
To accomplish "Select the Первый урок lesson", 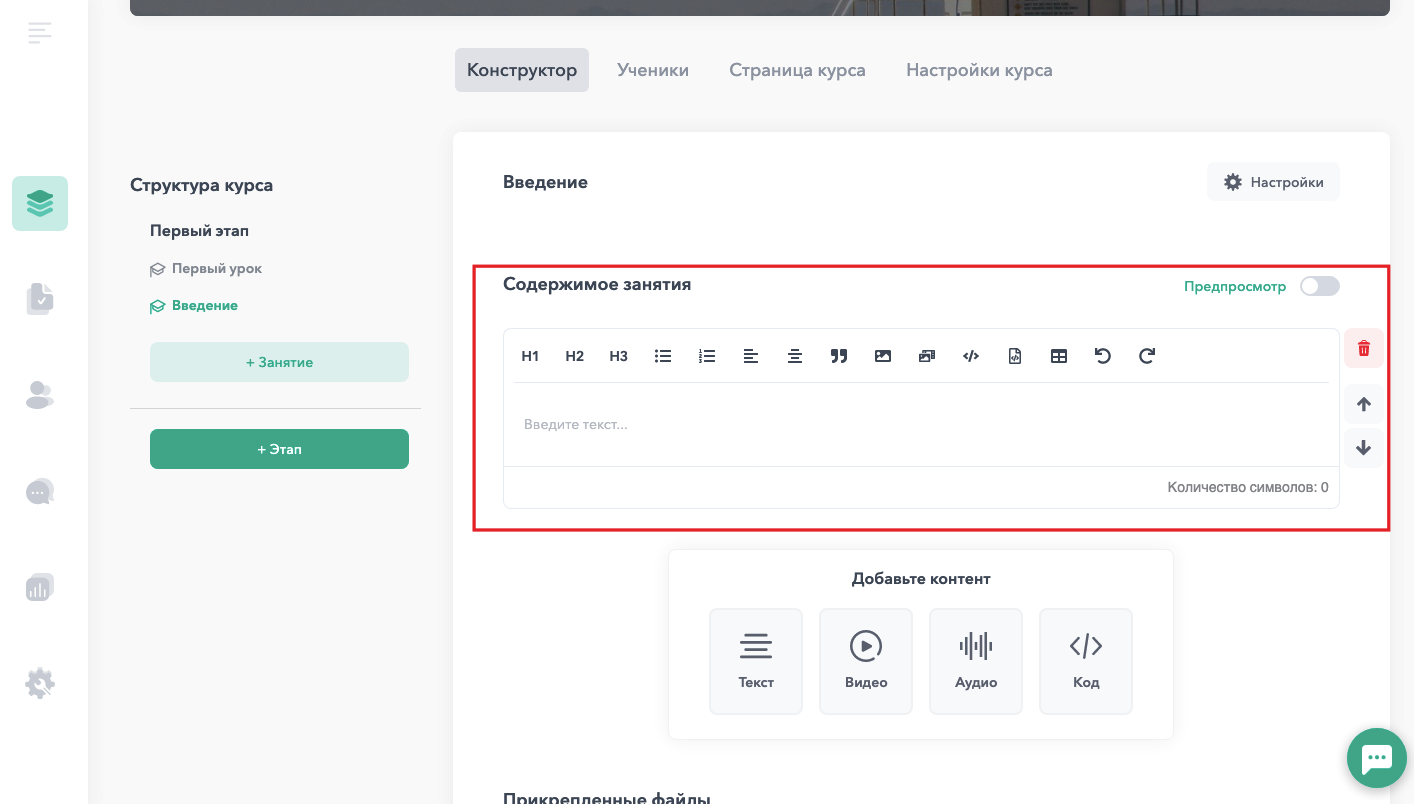I will coord(206,269).
